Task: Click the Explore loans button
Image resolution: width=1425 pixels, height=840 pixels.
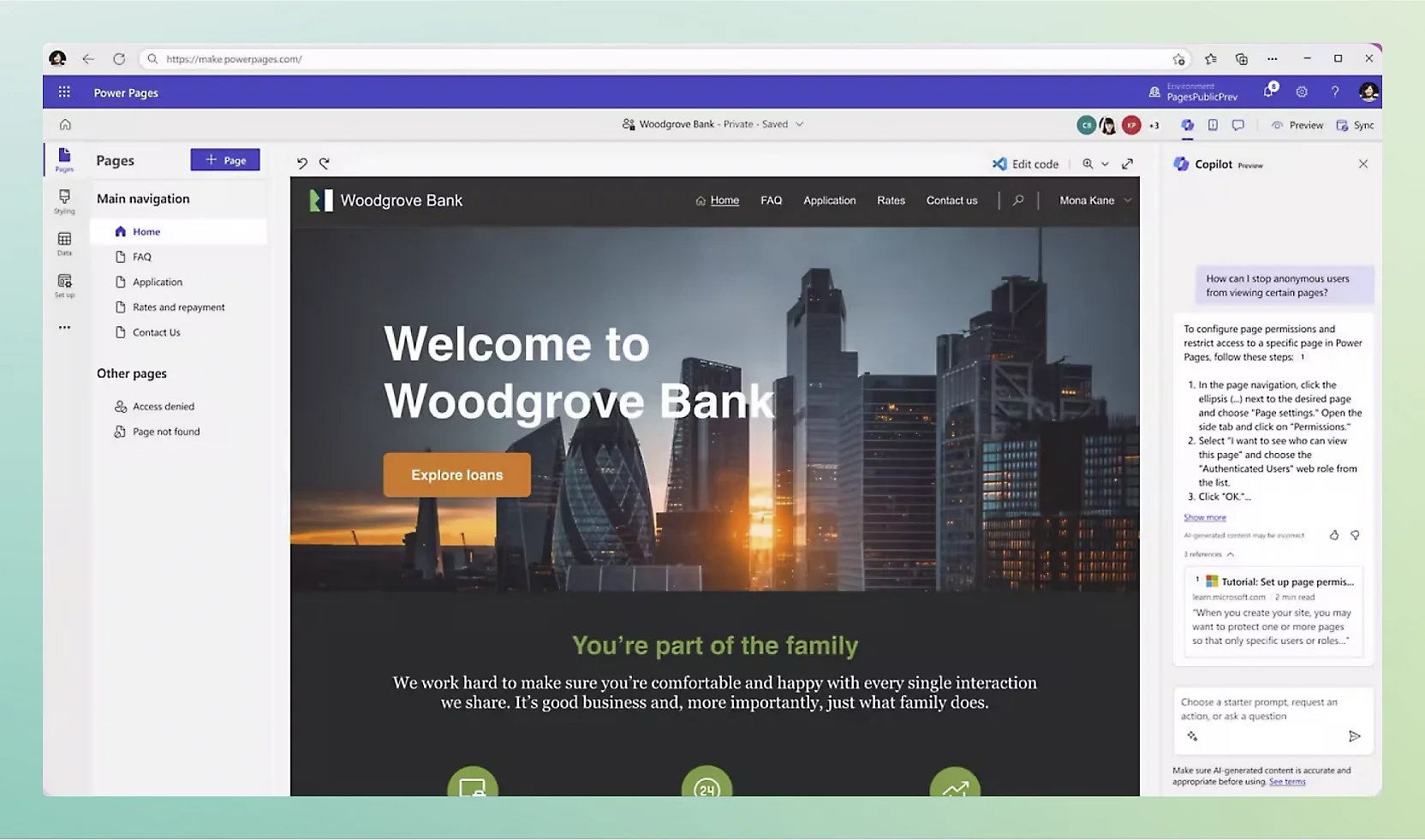Action: coord(457,475)
